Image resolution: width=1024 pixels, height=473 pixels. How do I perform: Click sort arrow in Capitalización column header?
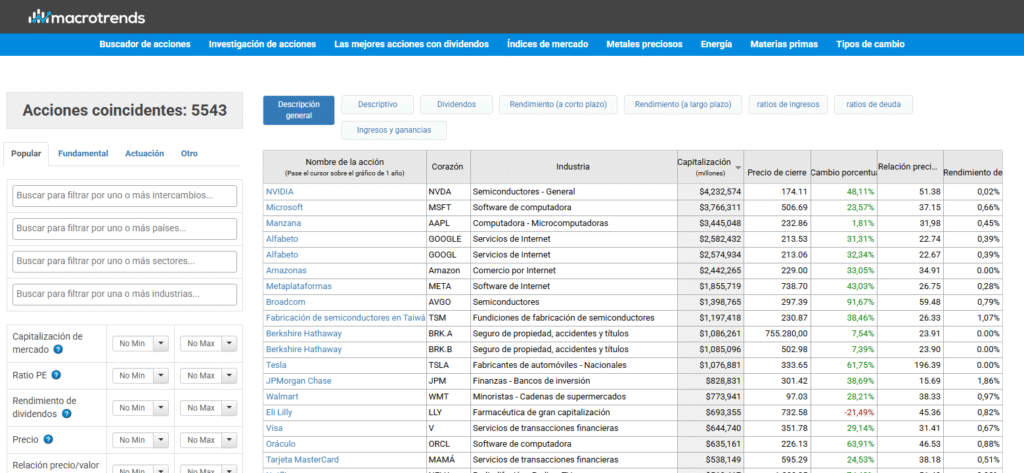coord(738,168)
